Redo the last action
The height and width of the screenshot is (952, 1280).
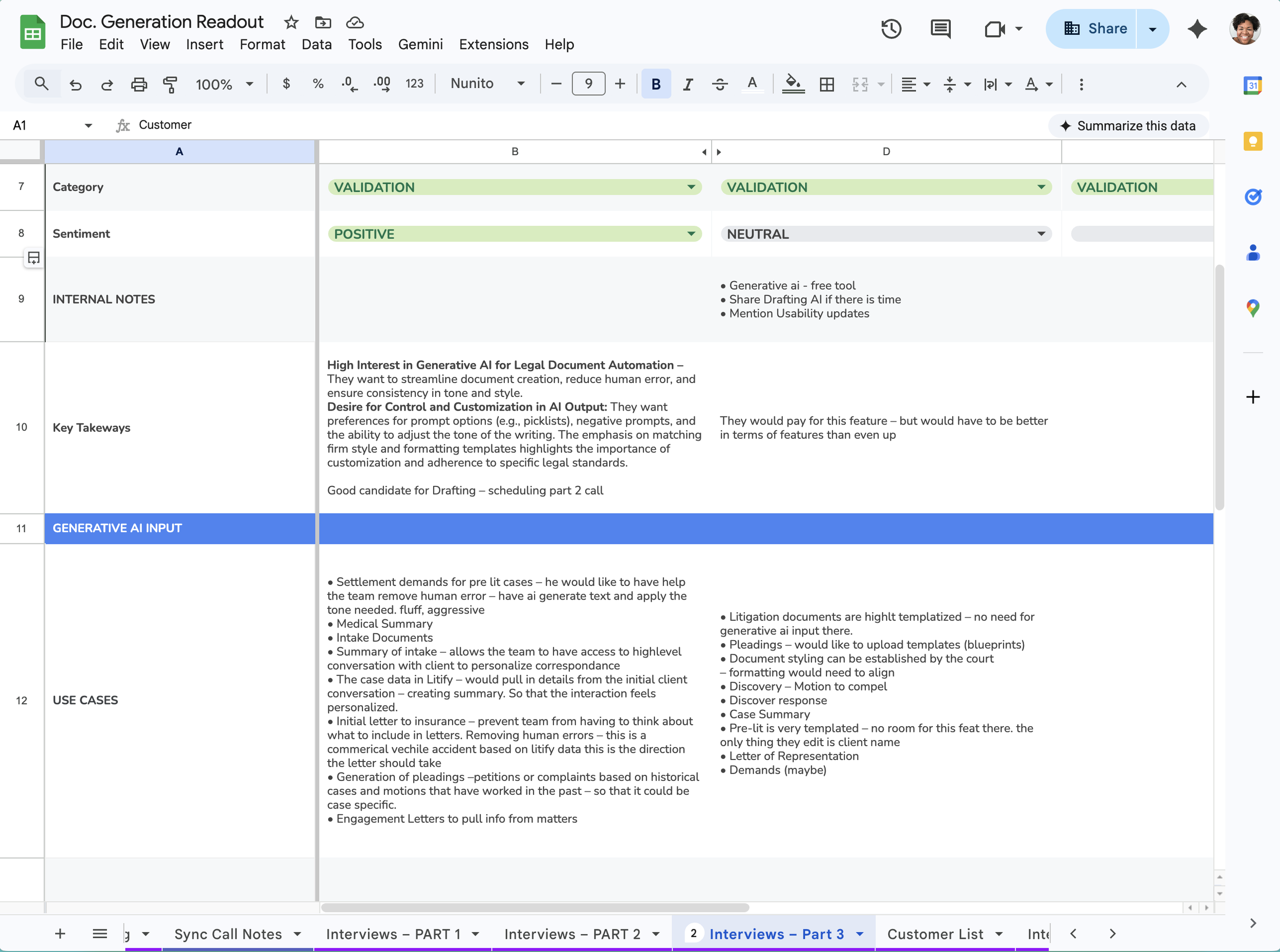[106, 84]
